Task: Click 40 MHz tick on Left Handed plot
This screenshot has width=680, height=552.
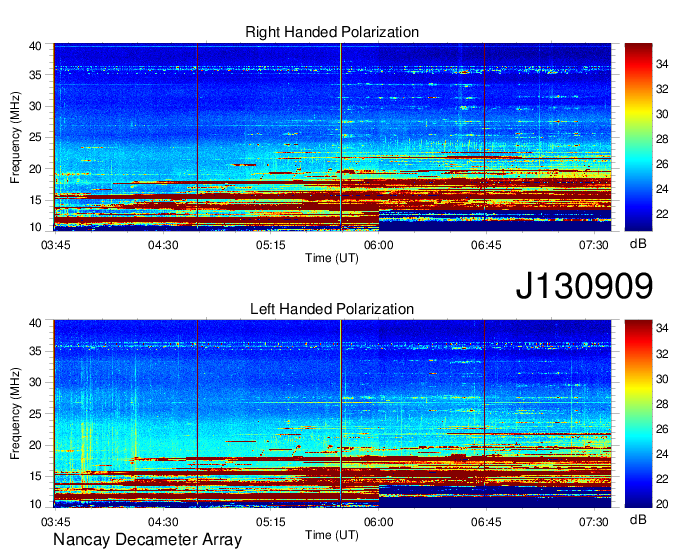Action: coord(35,323)
